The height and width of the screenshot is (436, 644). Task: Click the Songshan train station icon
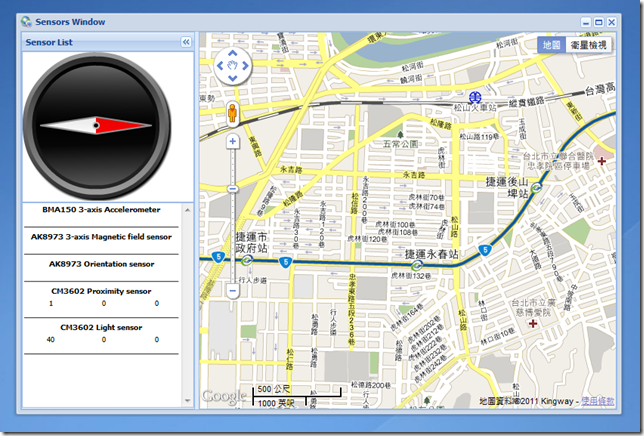click(x=475, y=97)
